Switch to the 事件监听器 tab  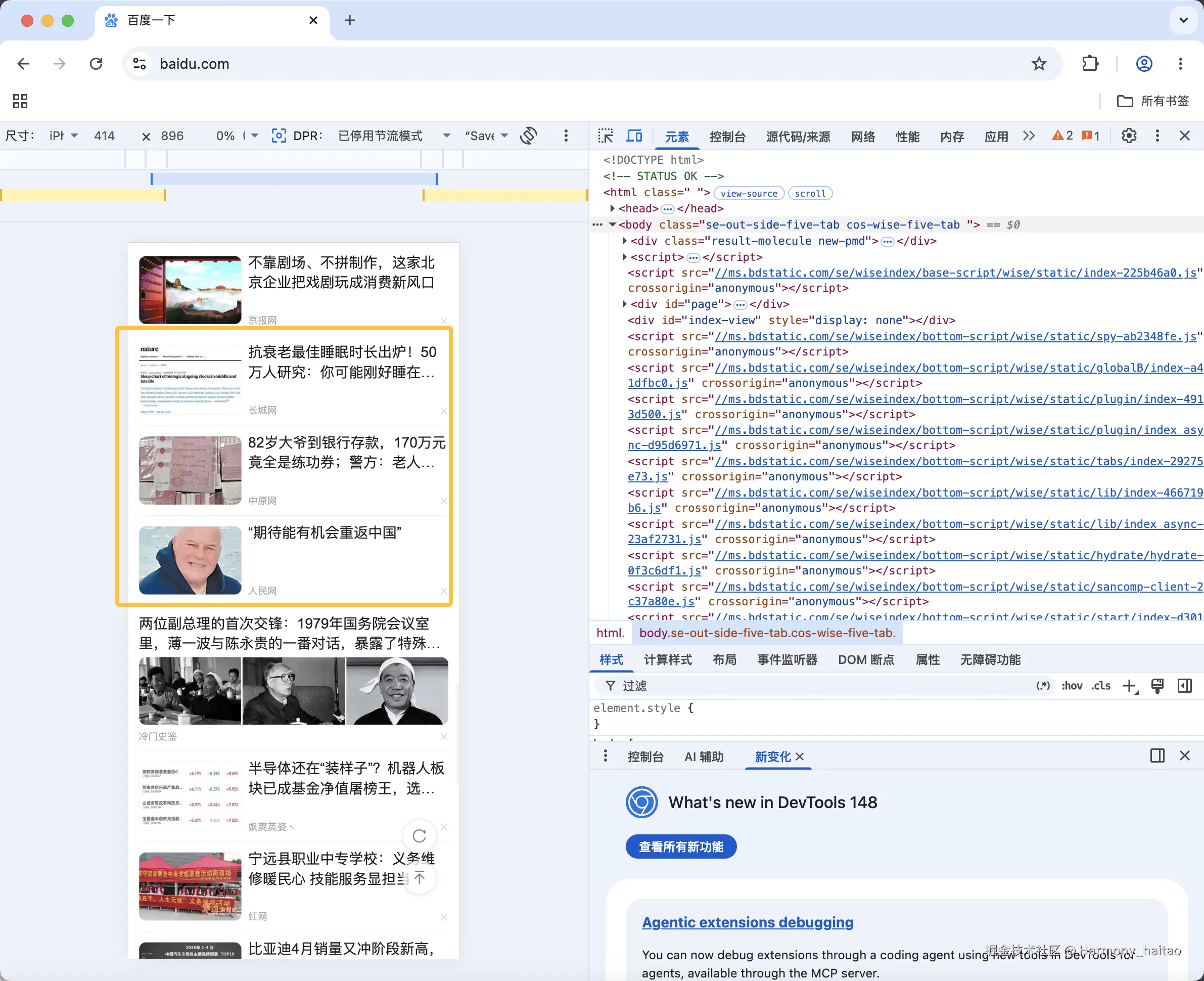[x=787, y=659]
